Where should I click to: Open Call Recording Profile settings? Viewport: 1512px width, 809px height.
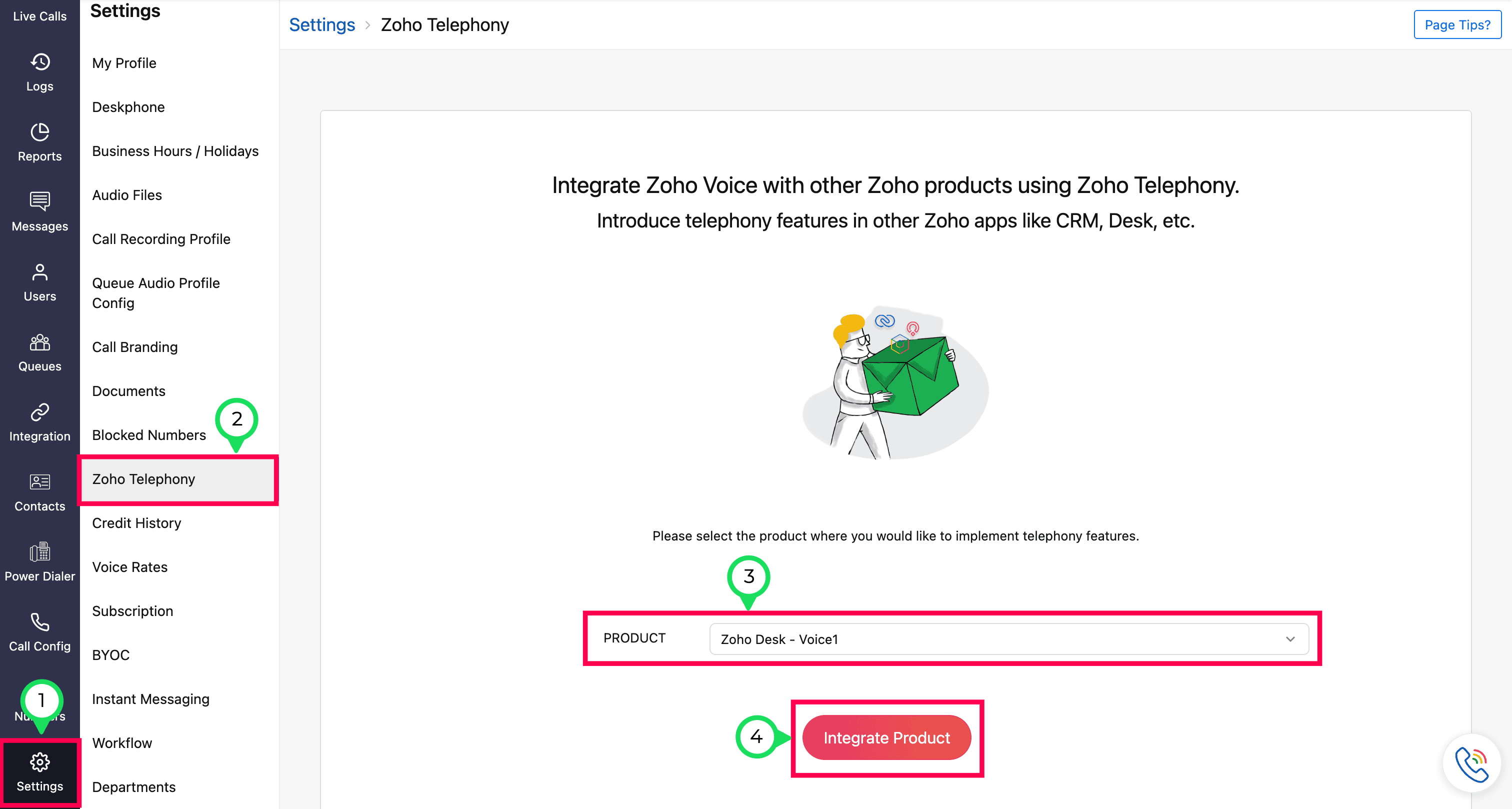pyautogui.click(x=161, y=239)
